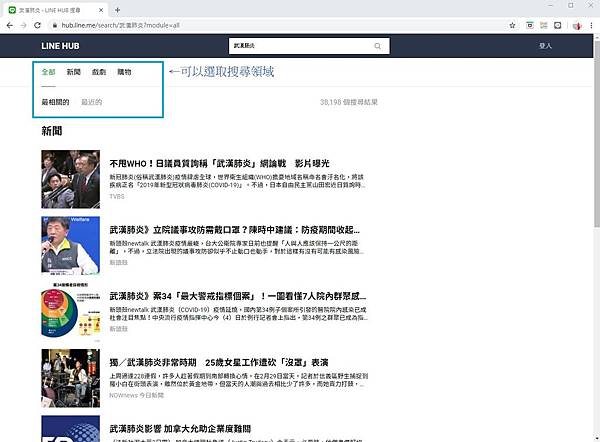Reload the current page

[x=37, y=25]
